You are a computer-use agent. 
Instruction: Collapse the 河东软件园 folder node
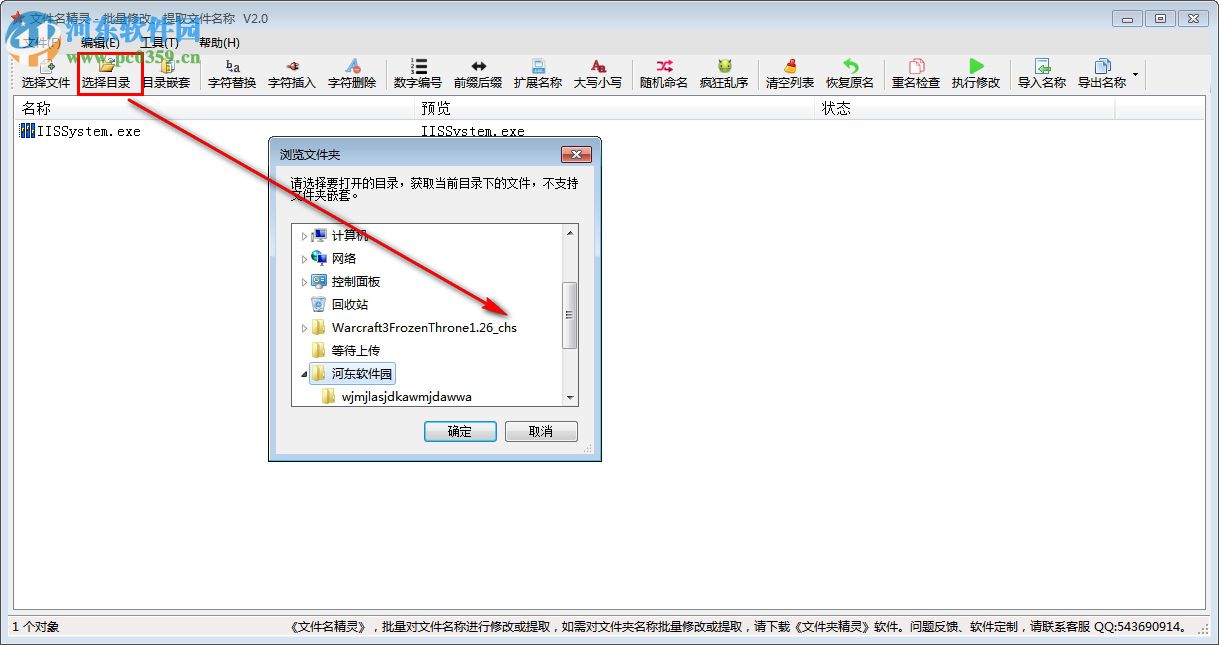tap(304, 374)
